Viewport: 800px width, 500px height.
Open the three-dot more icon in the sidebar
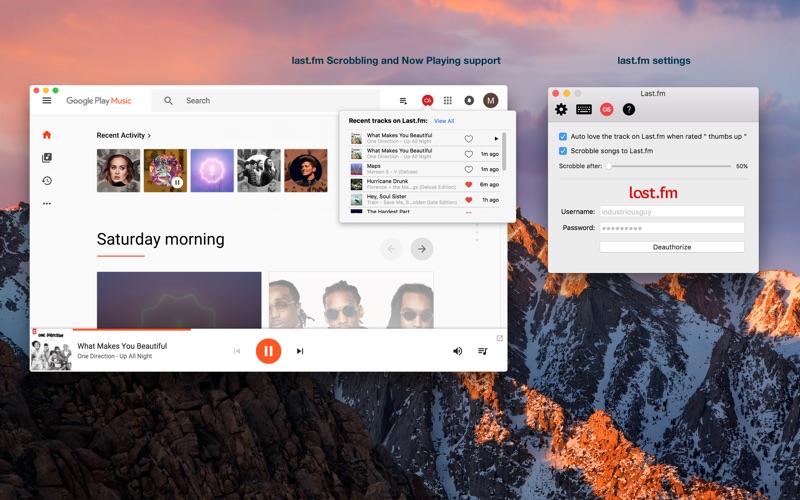47,204
